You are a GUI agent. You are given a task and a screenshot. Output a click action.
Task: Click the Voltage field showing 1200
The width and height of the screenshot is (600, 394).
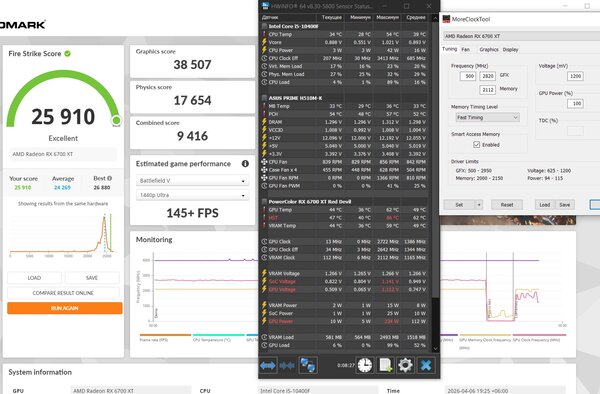pyautogui.click(x=575, y=76)
